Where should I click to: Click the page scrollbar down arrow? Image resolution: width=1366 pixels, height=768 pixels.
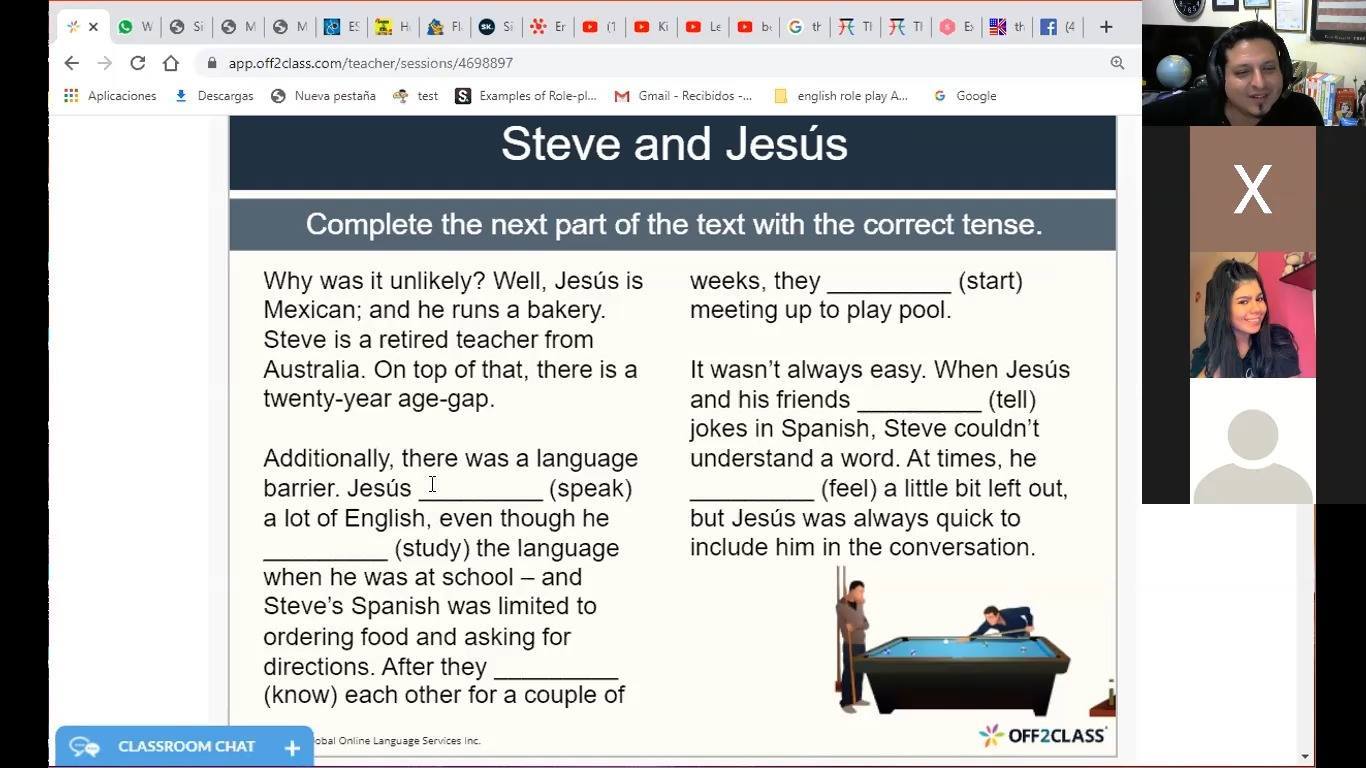(1306, 757)
